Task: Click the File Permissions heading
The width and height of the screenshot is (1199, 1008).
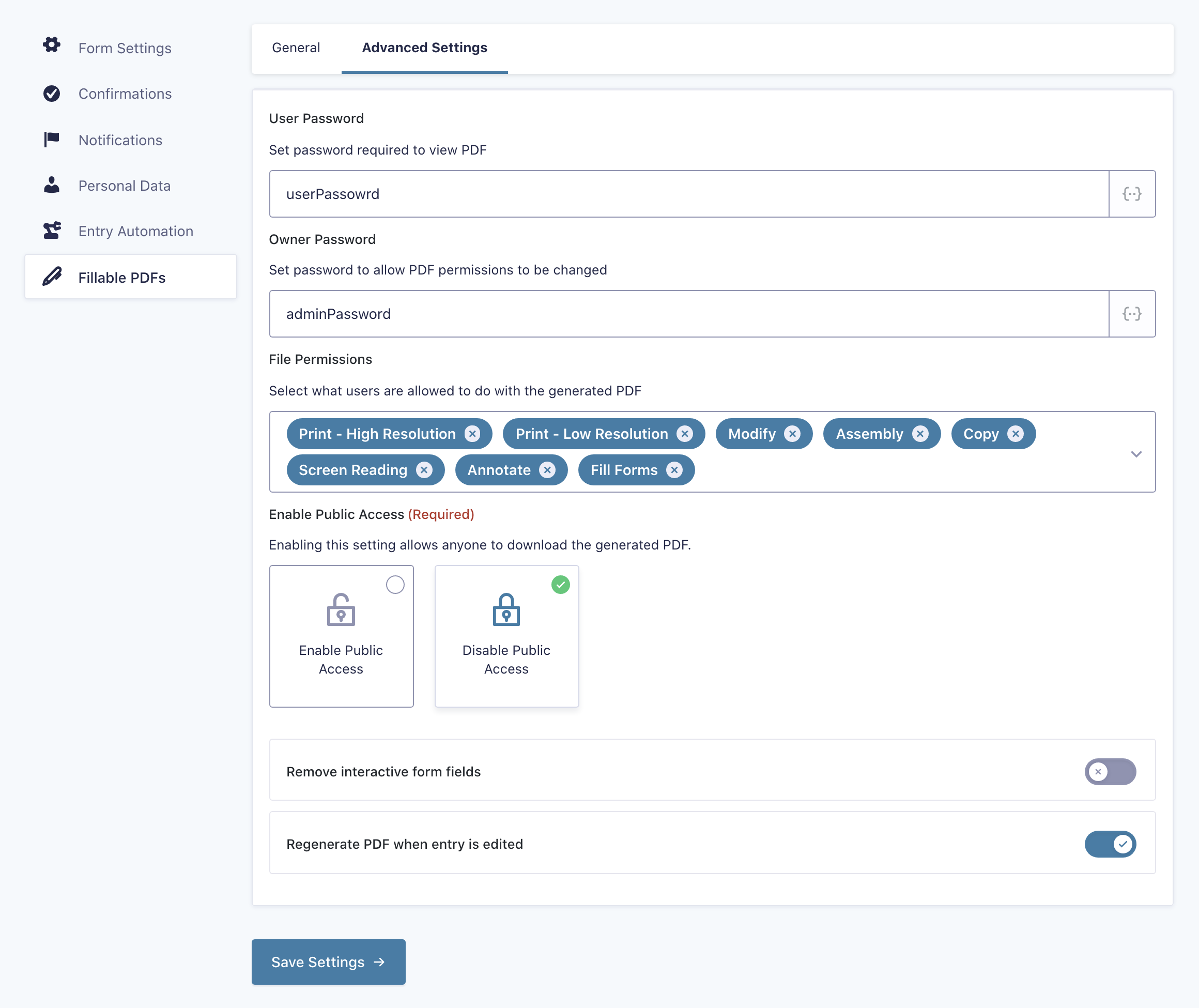Action: (x=320, y=359)
